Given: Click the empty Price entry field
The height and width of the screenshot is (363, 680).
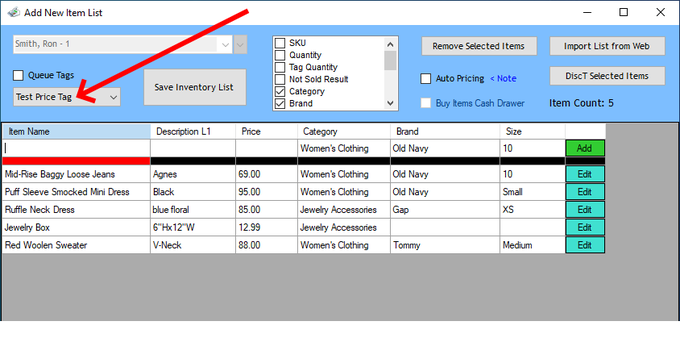Looking at the screenshot, I should click(x=267, y=148).
